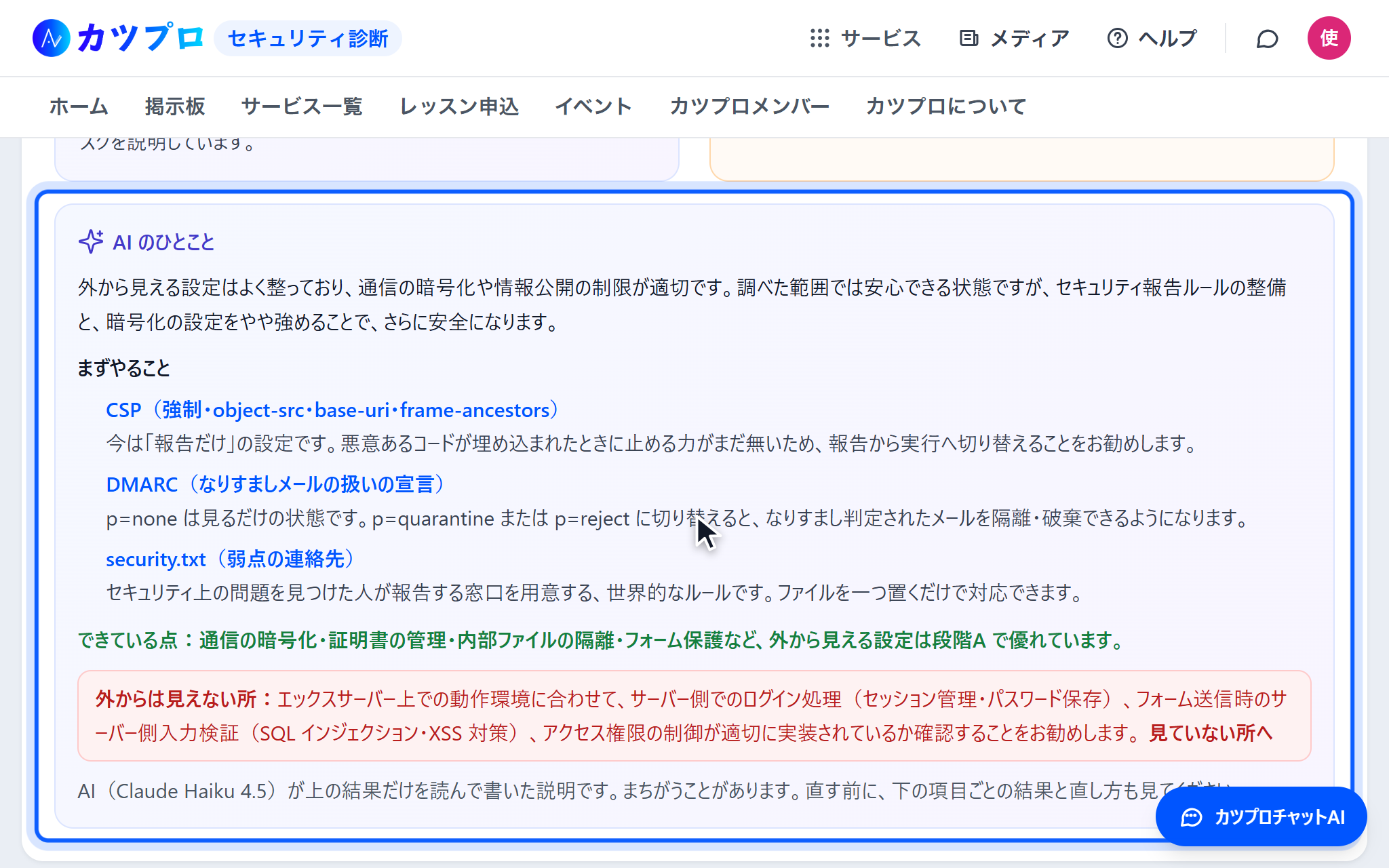Open the user avatar 使 menu
1389x868 pixels.
coord(1329,38)
